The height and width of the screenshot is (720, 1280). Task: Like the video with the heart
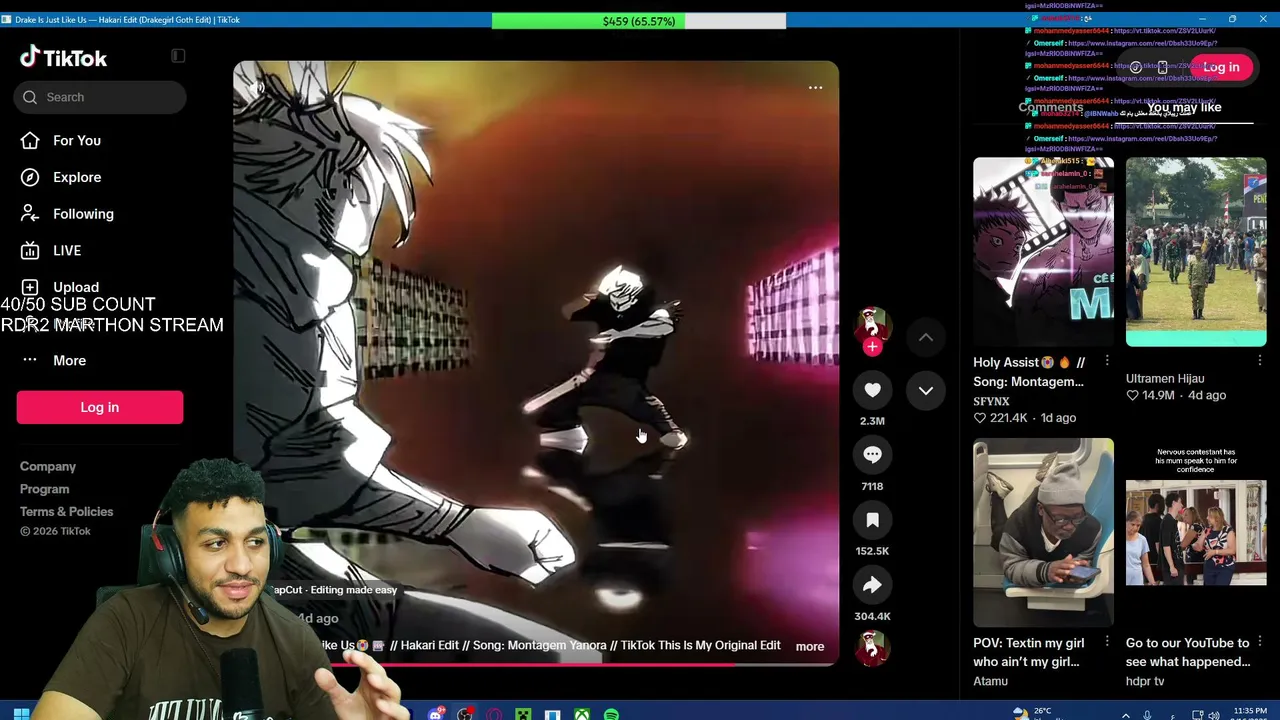872,390
